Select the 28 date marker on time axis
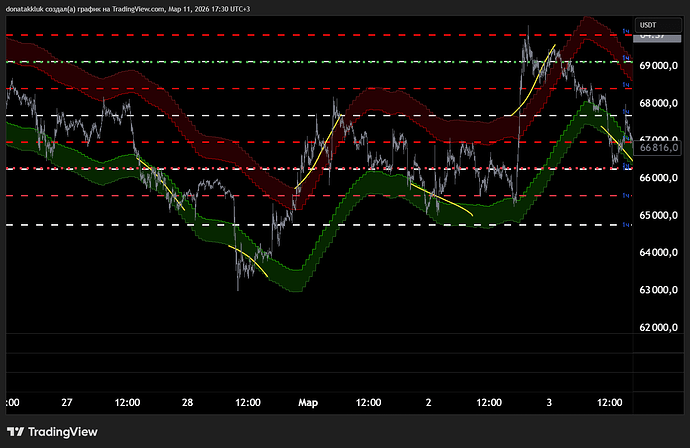The height and width of the screenshot is (448, 690). (x=187, y=401)
